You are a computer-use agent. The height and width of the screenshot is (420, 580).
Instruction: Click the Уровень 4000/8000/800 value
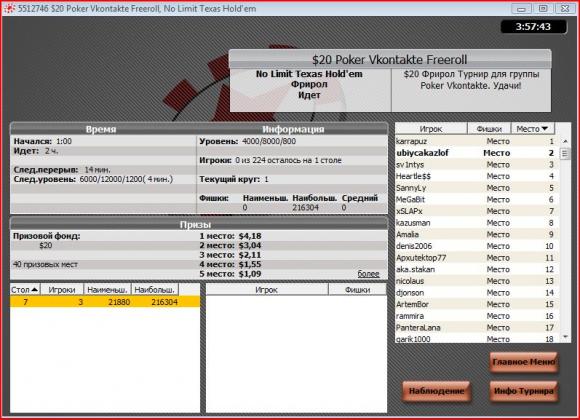(269, 141)
